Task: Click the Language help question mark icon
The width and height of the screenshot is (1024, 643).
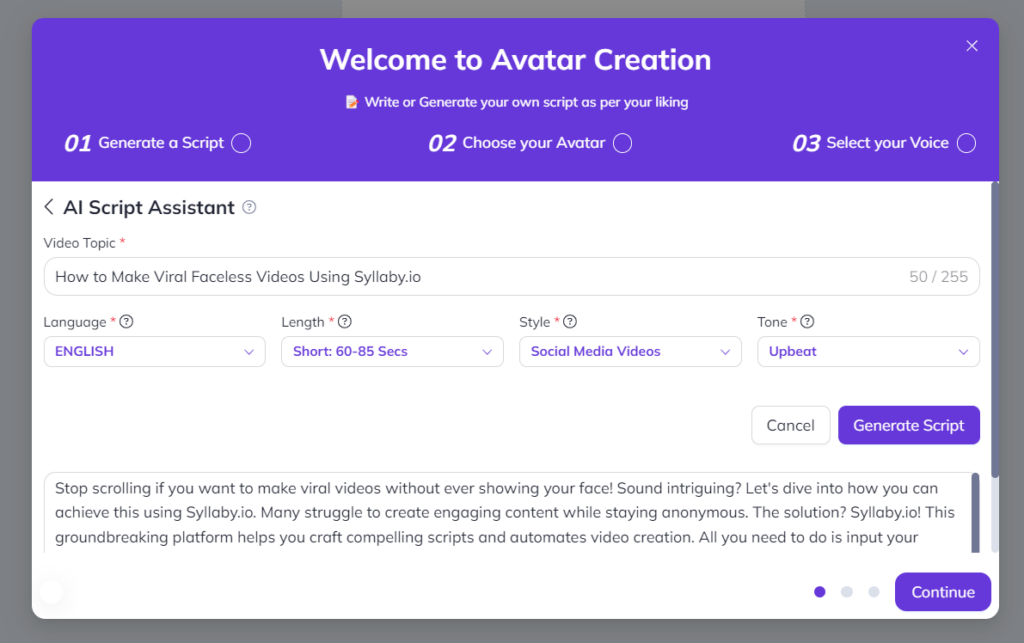Action: 127,322
